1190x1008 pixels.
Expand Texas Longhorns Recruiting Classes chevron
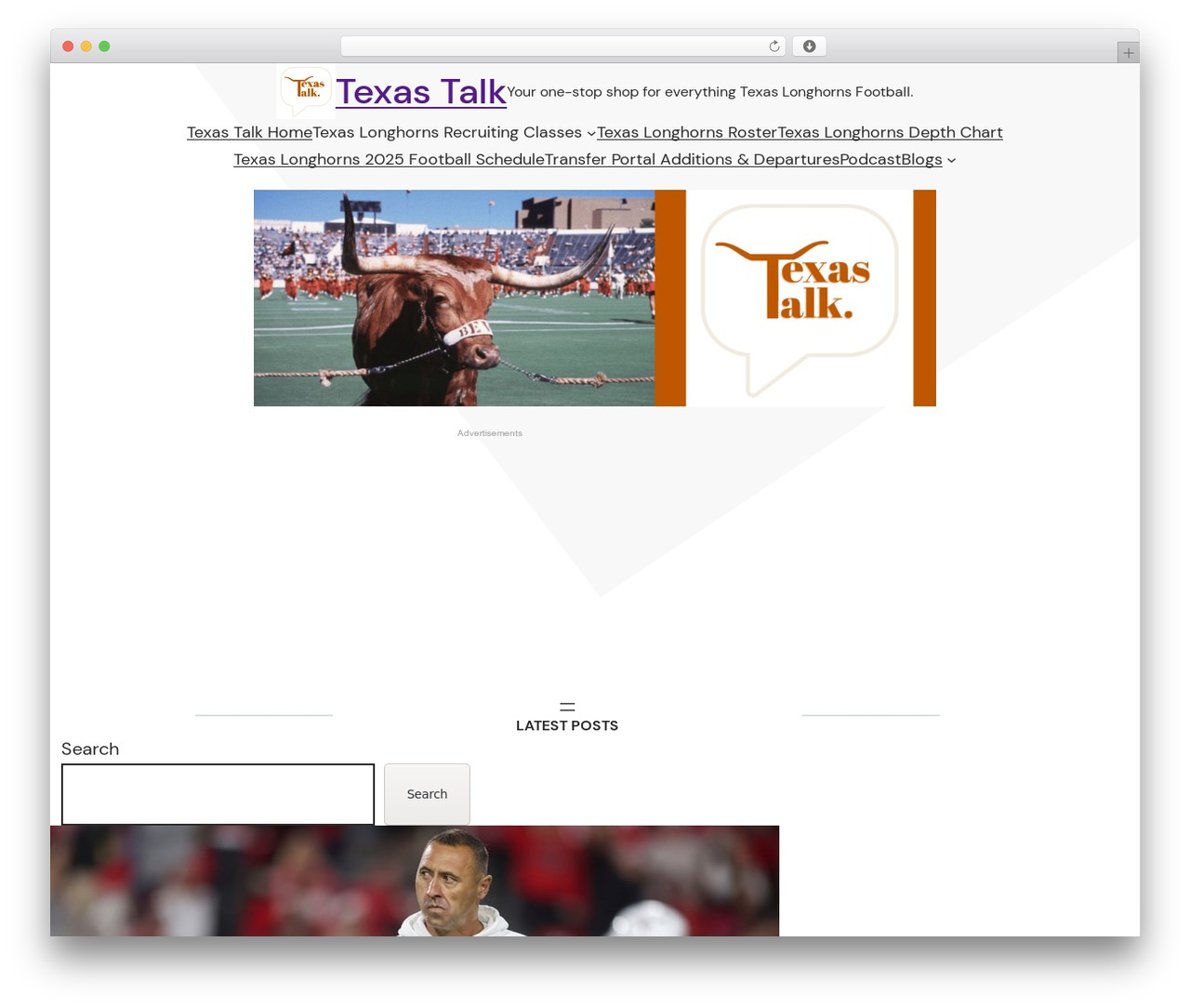[x=591, y=134]
